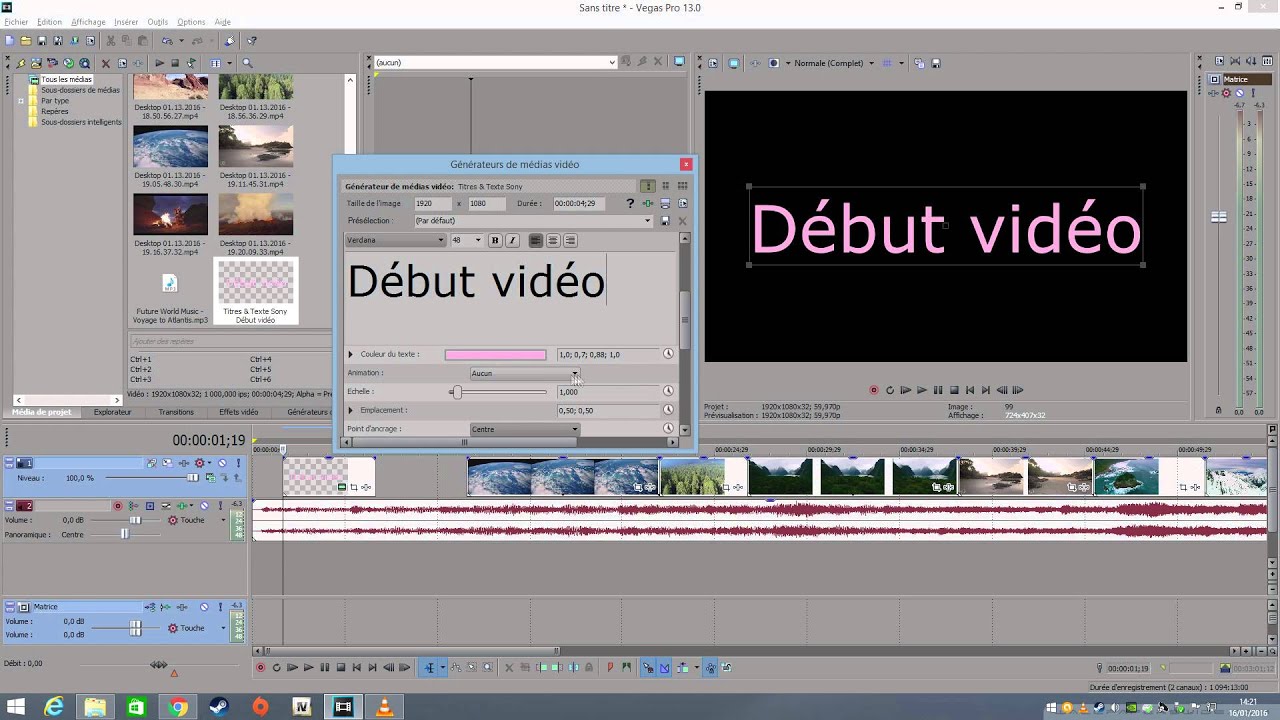Solo video track 1
The width and height of the screenshot is (1280, 720).
[237, 463]
